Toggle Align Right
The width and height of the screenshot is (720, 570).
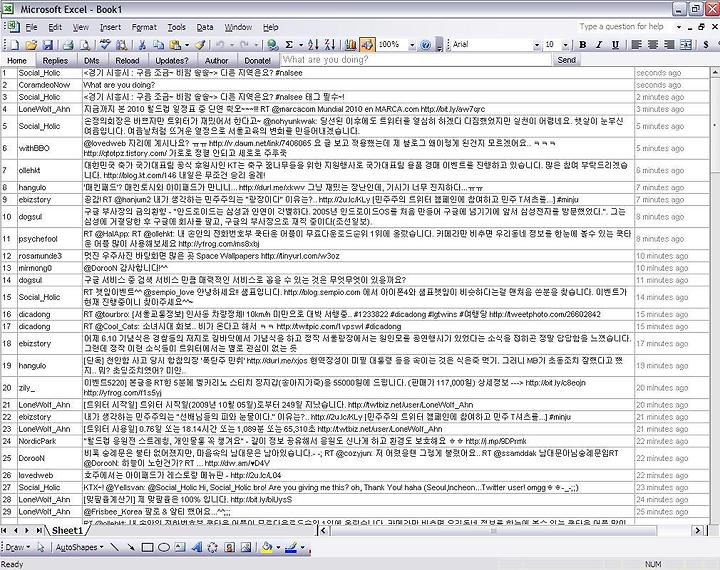669,45
